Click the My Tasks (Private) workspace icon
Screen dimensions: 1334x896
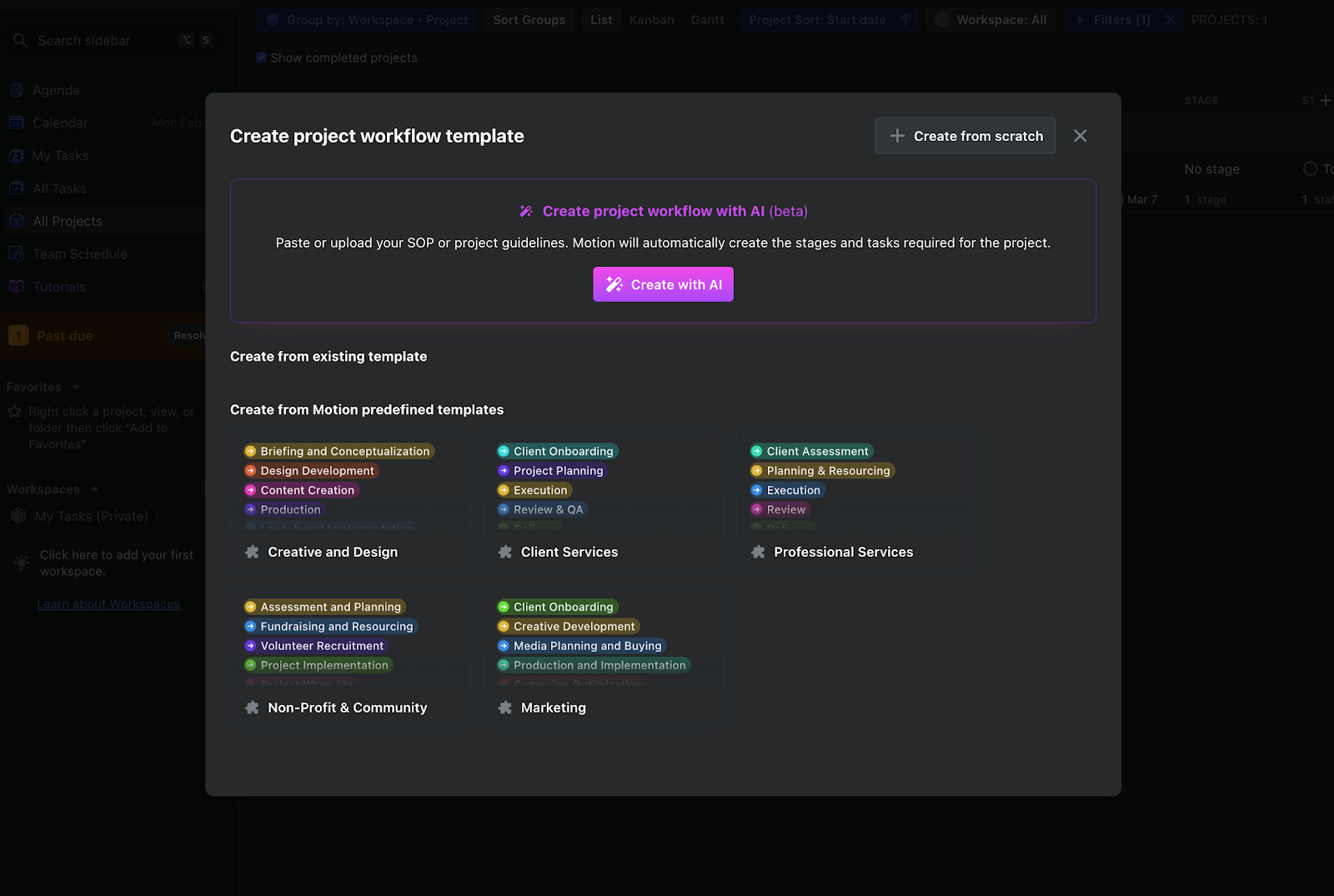coord(18,517)
